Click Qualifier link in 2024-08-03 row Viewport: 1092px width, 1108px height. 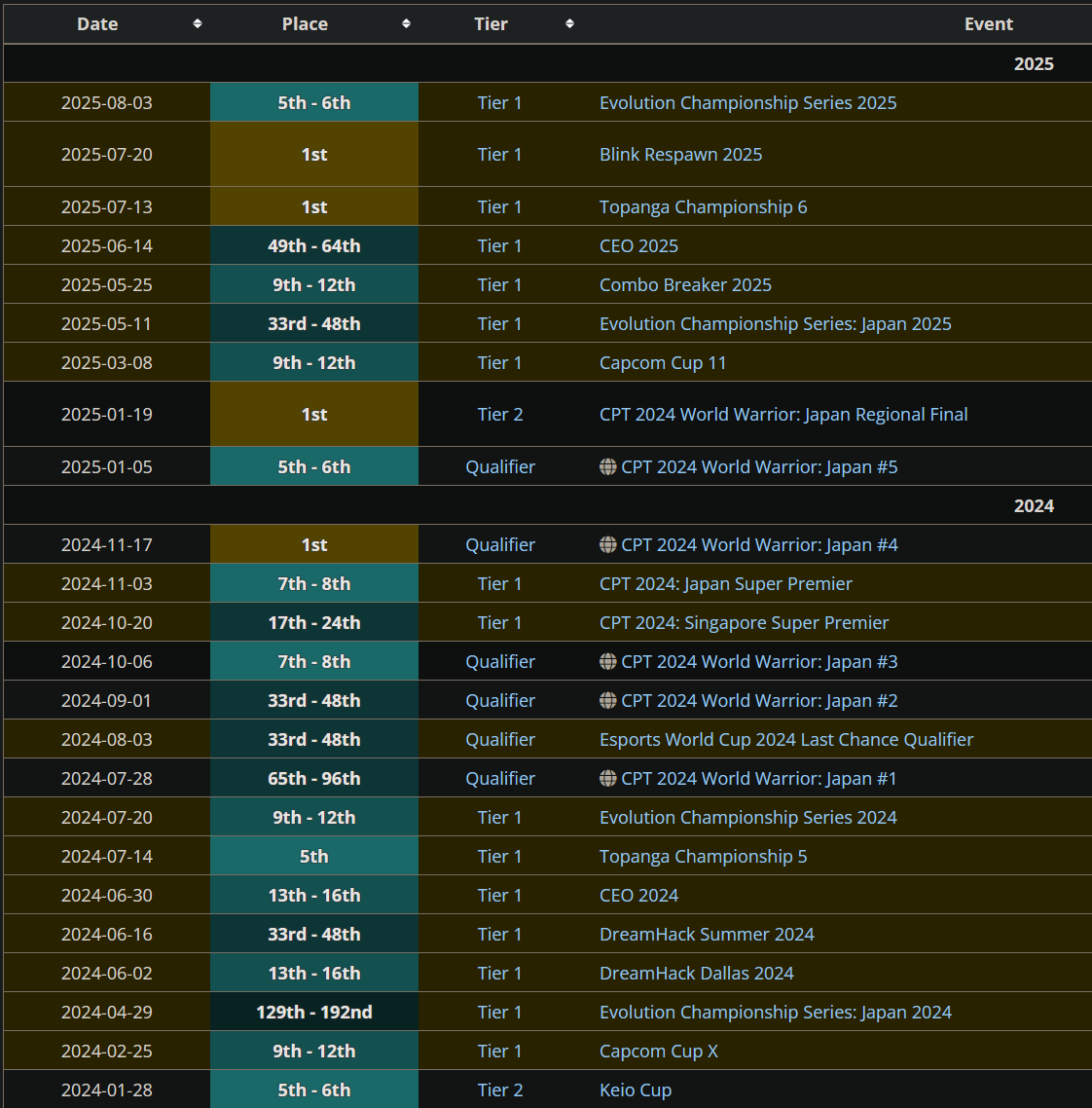(x=500, y=739)
